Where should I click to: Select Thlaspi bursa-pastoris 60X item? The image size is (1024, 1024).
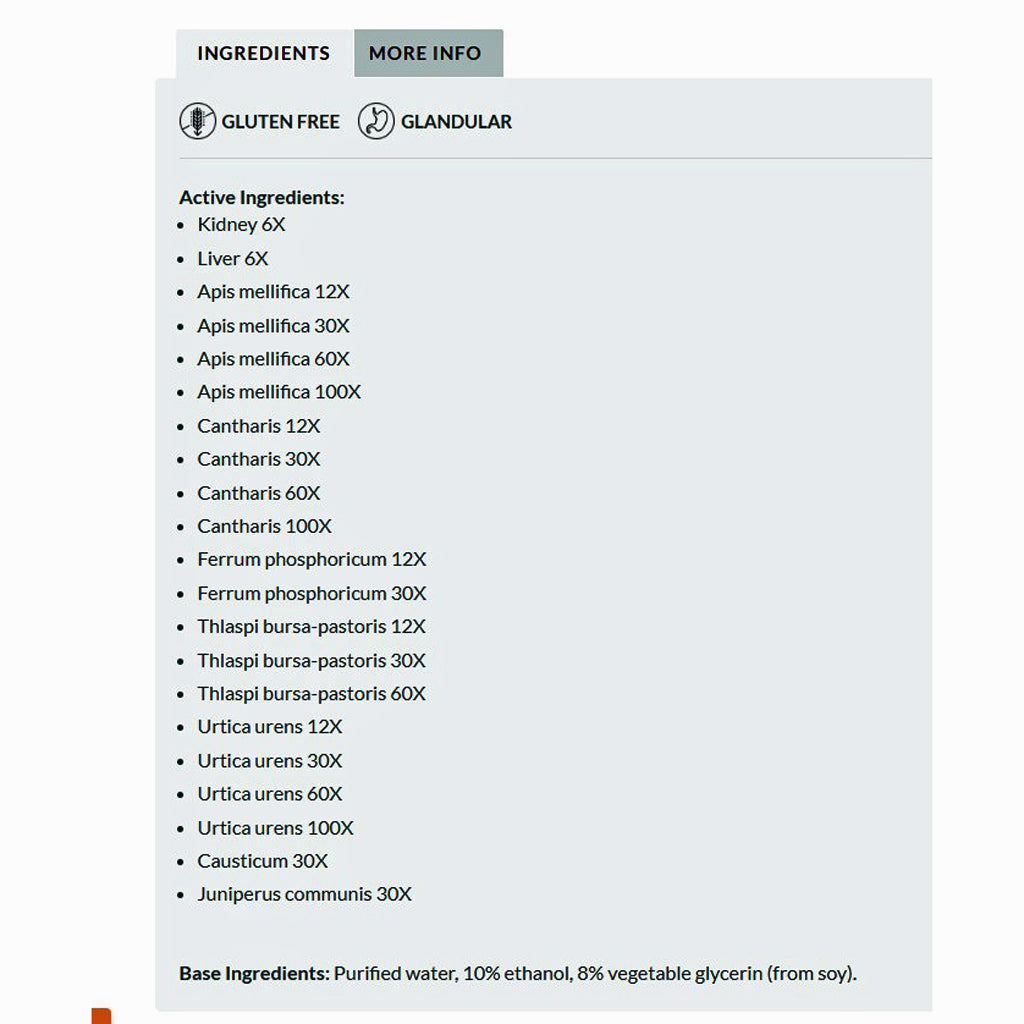click(x=311, y=693)
